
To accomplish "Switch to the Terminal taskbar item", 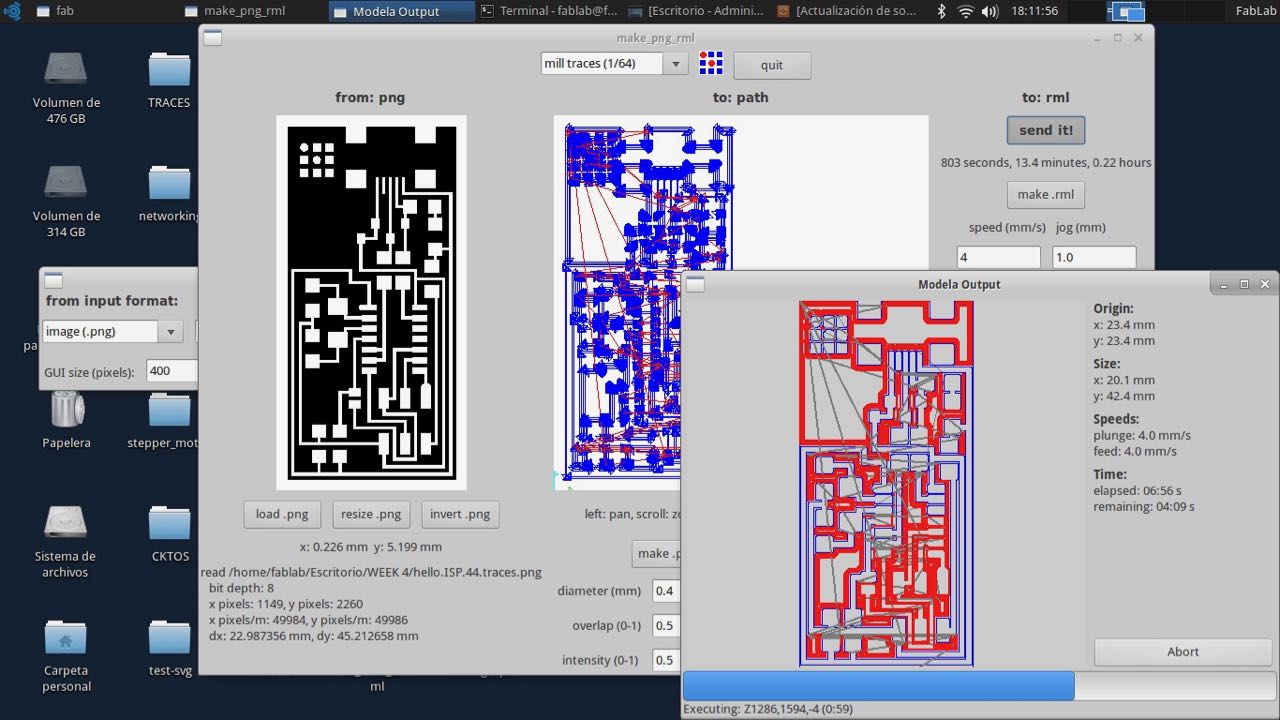I will click(550, 11).
